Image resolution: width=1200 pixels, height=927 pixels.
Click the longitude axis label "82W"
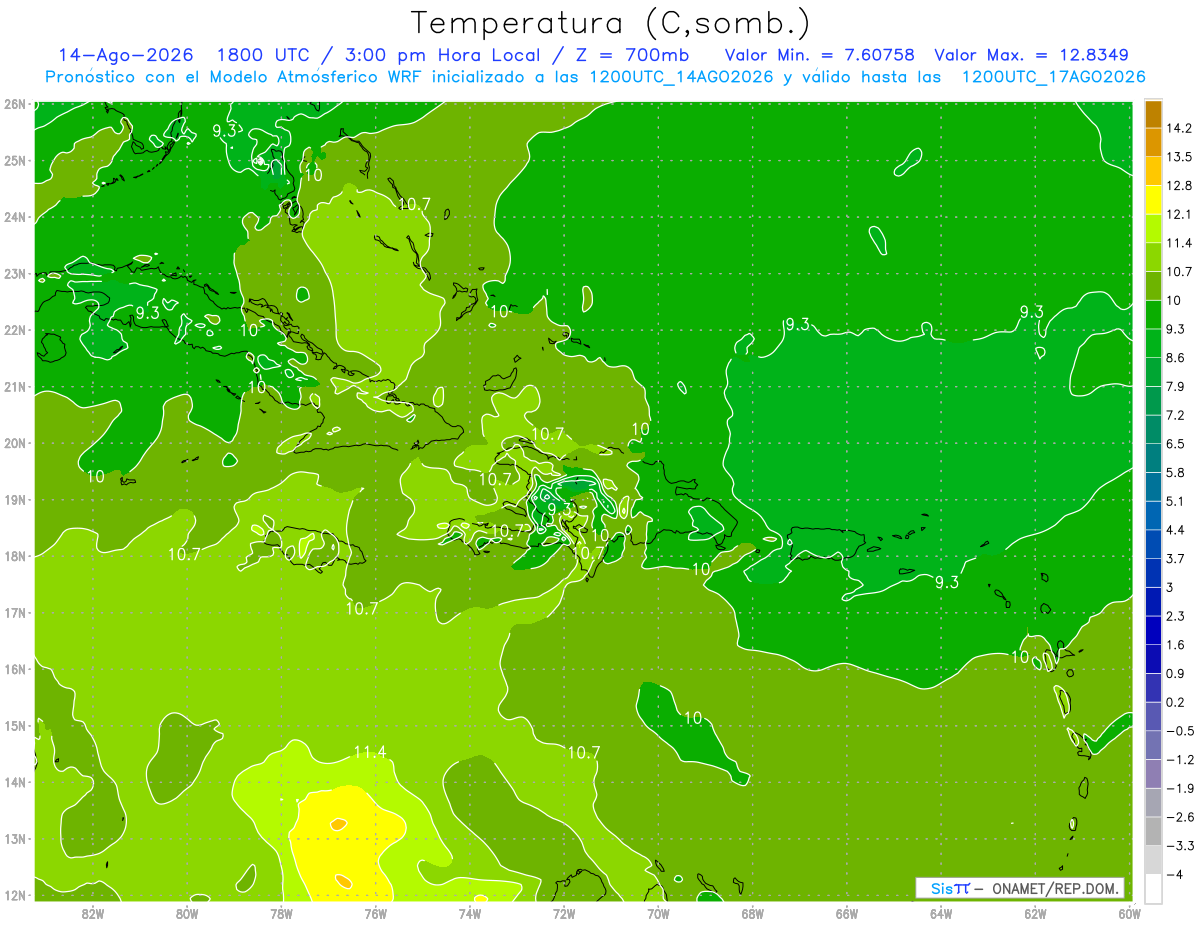point(93,912)
